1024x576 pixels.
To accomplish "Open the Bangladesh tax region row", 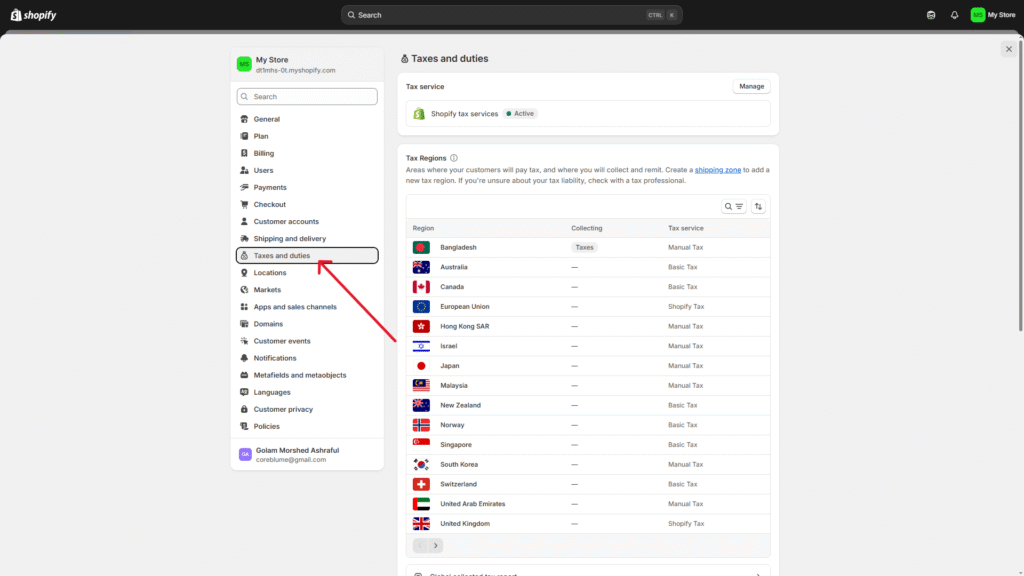I will point(458,247).
